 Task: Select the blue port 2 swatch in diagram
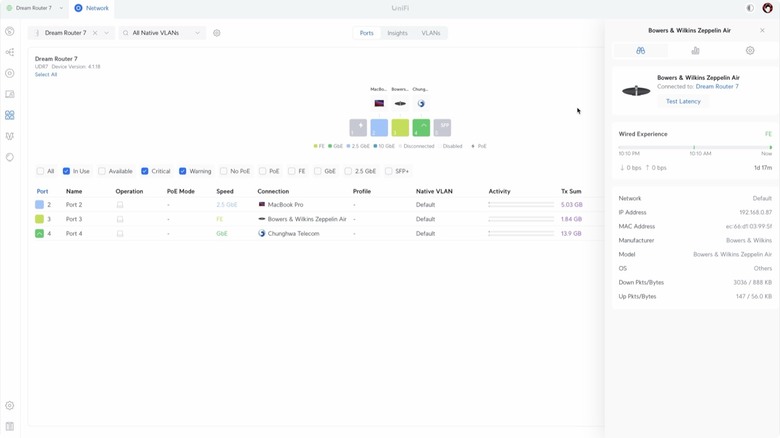(x=379, y=127)
